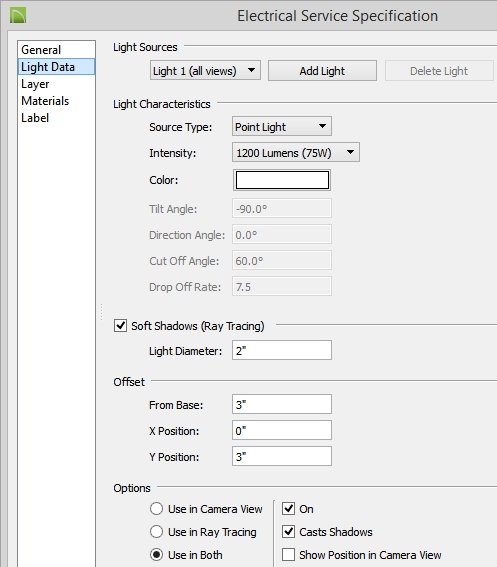Toggle Soft Shadows (Ray Tracing) checkbox

pyautogui.click(x=120, y=325)
